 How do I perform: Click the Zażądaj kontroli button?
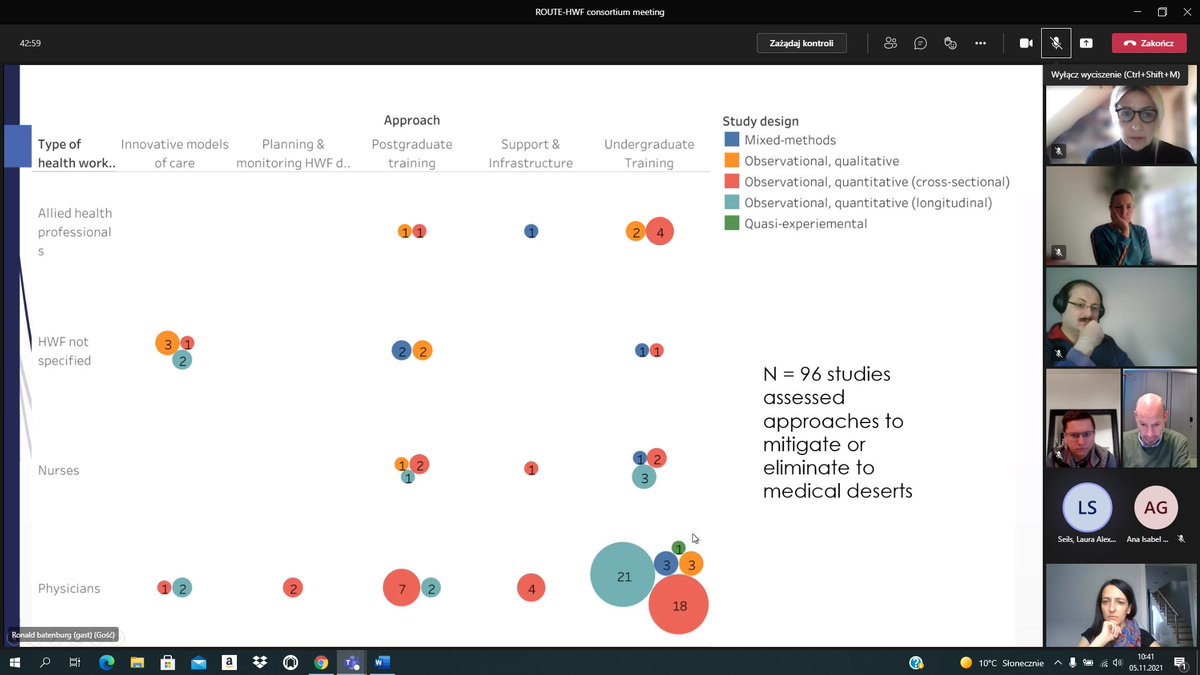(x=801, y=43)
